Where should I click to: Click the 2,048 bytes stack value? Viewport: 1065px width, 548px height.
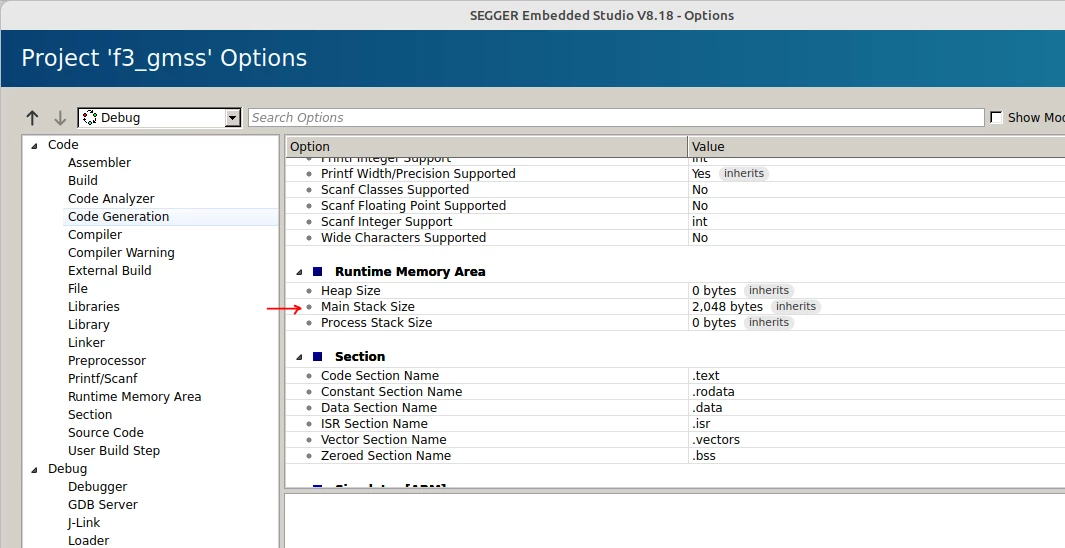click(727, 307)
